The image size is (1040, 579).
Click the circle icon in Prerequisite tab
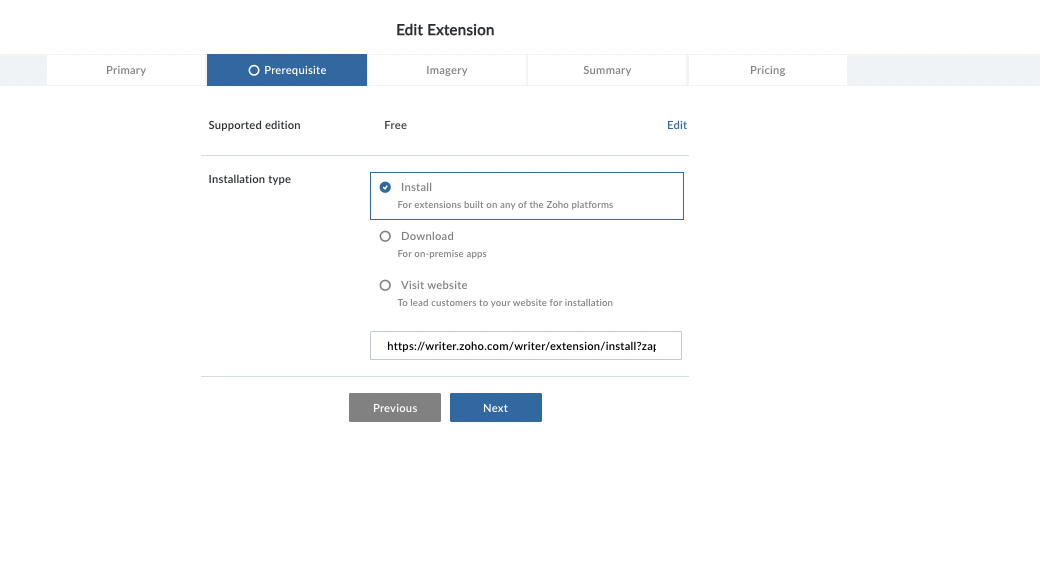(x=254, y=70)
